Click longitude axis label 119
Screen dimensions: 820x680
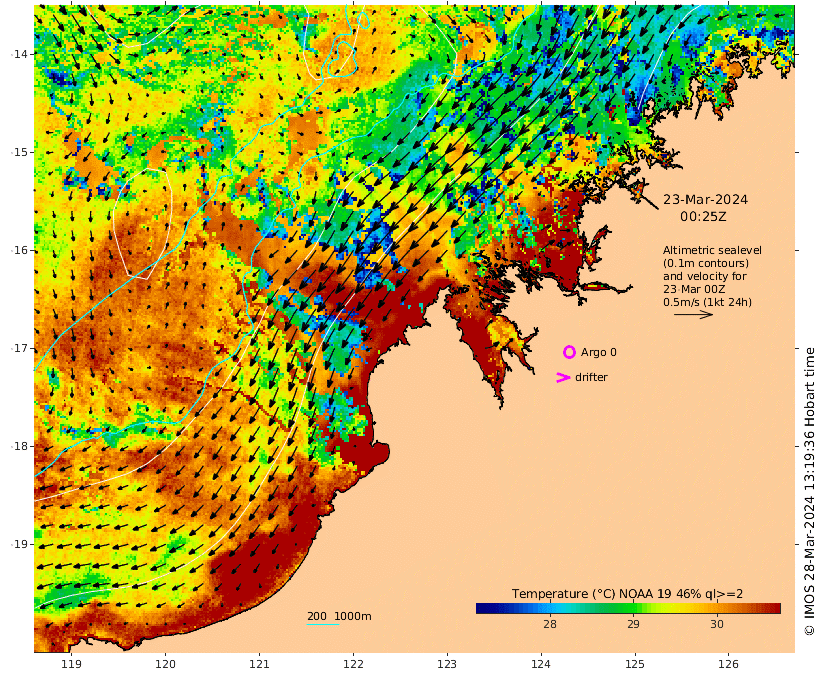point(72,664)
